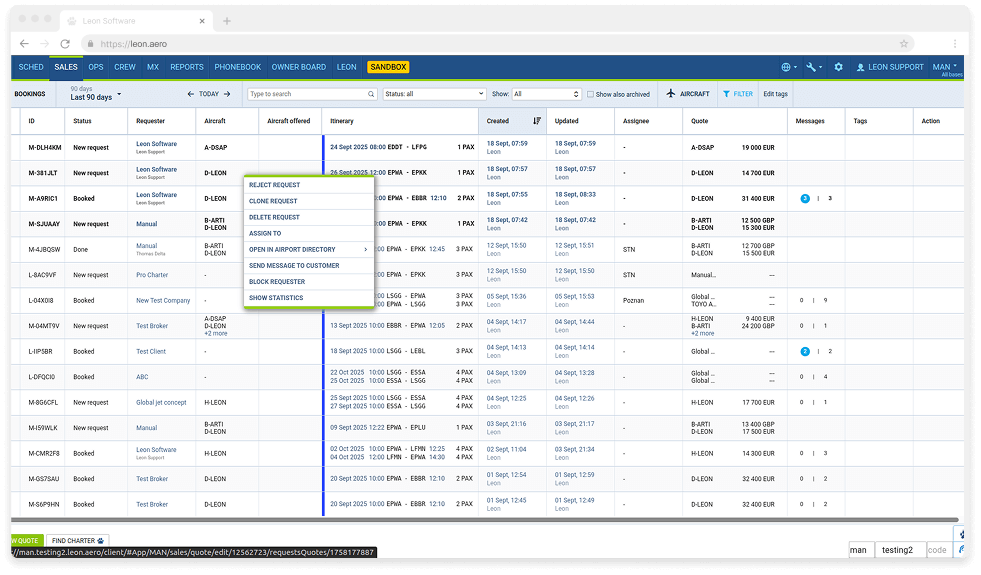Image resolution: width=981 pixels, height=575 pixels.
Task: Expand the MAN base selector
Action: (x=945, y=67)
